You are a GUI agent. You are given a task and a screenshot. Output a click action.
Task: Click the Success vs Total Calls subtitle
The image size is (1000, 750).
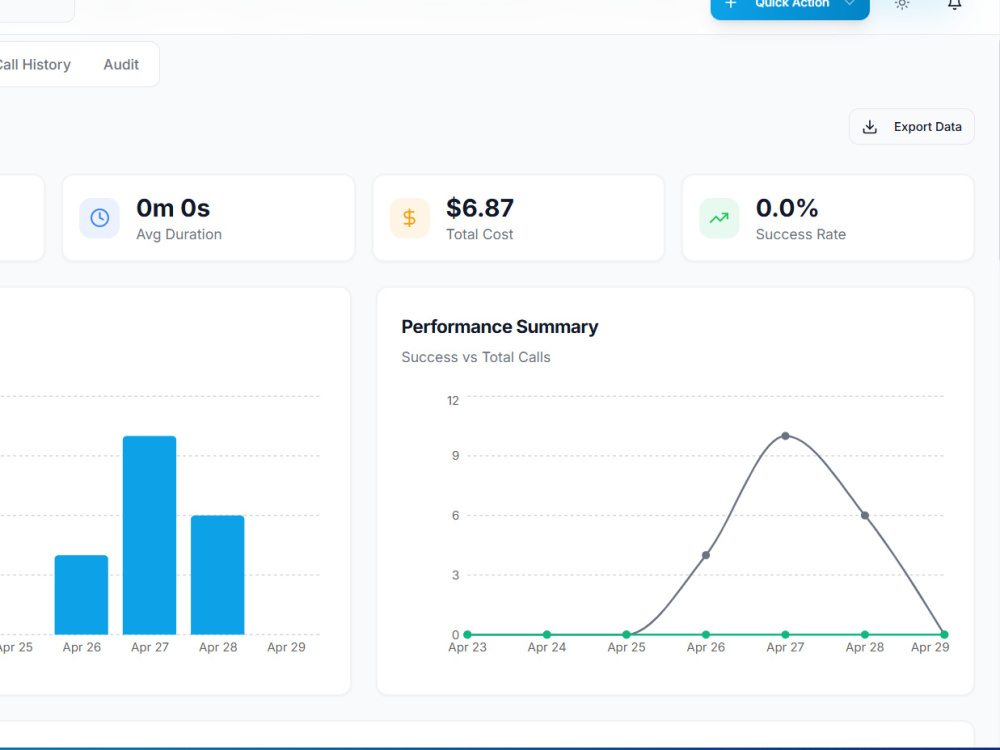[476, 357]
